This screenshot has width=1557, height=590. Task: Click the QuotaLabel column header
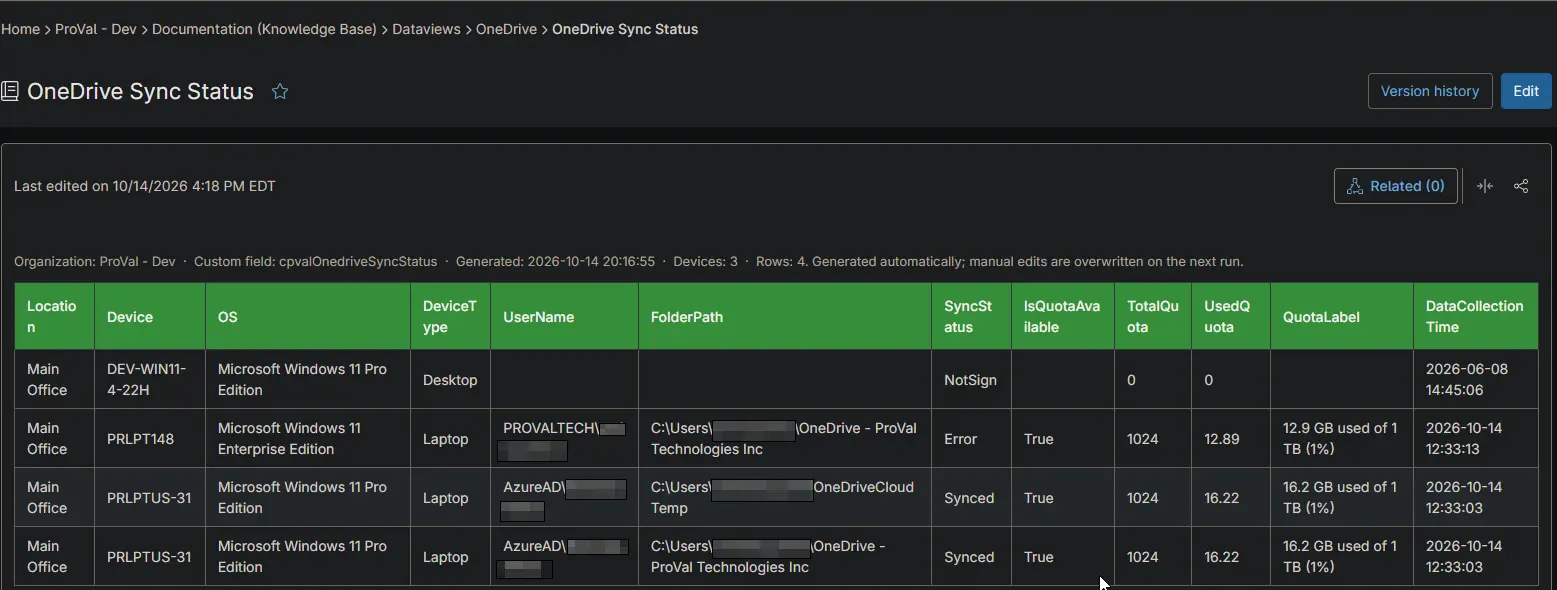1342,316
